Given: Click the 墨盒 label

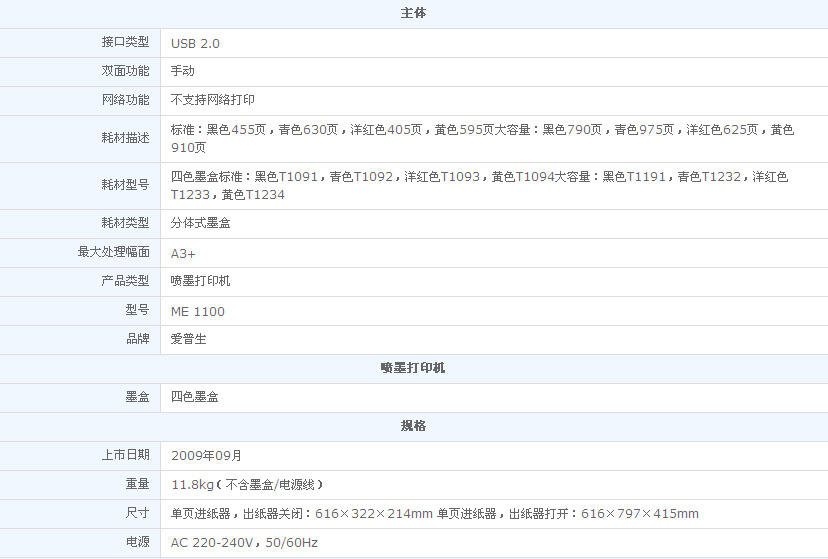Looking at the screenshot, I should [137, 397].
